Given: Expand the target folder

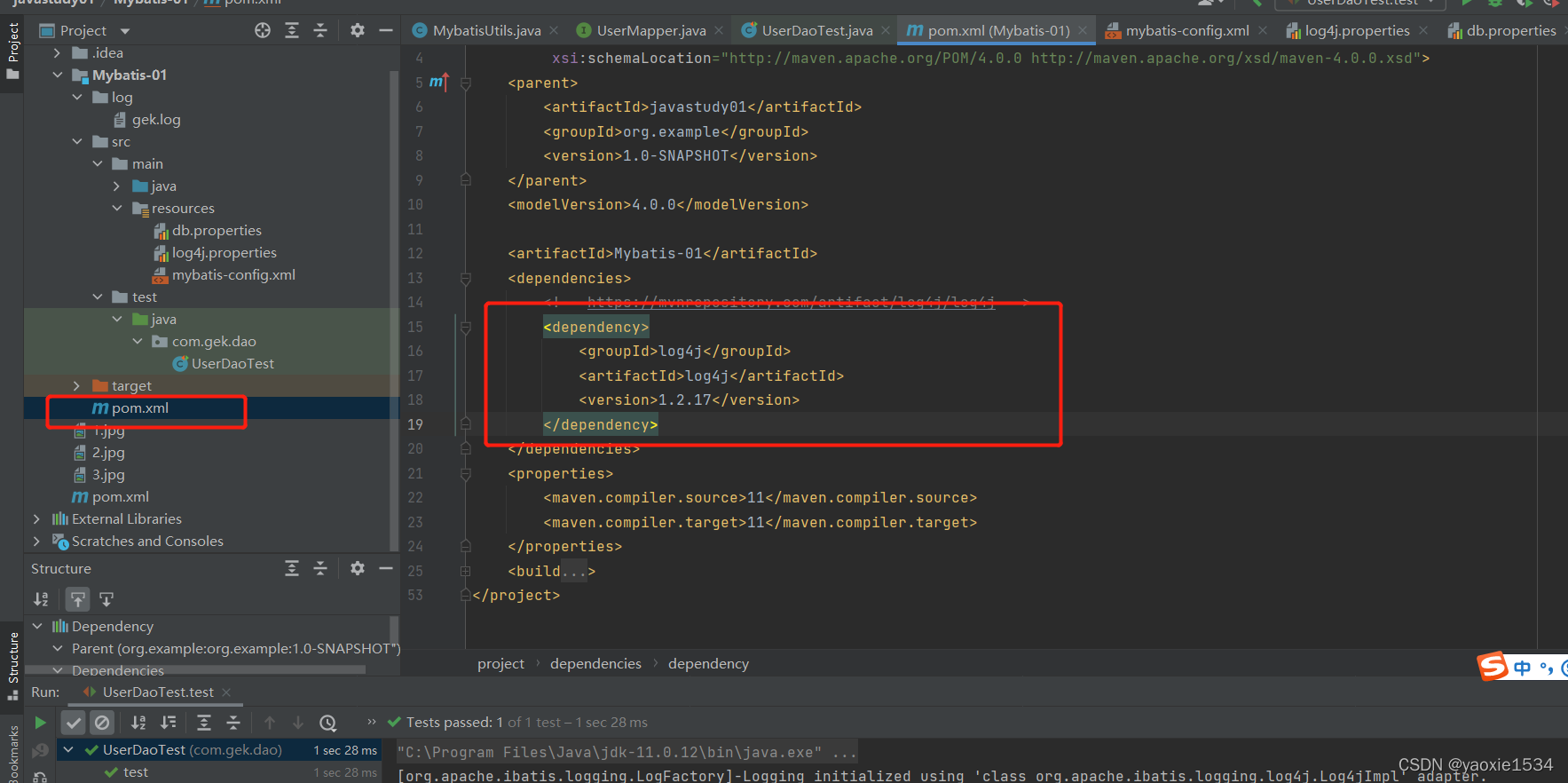Looking at the screenshot, I should (x=77, y=386).
